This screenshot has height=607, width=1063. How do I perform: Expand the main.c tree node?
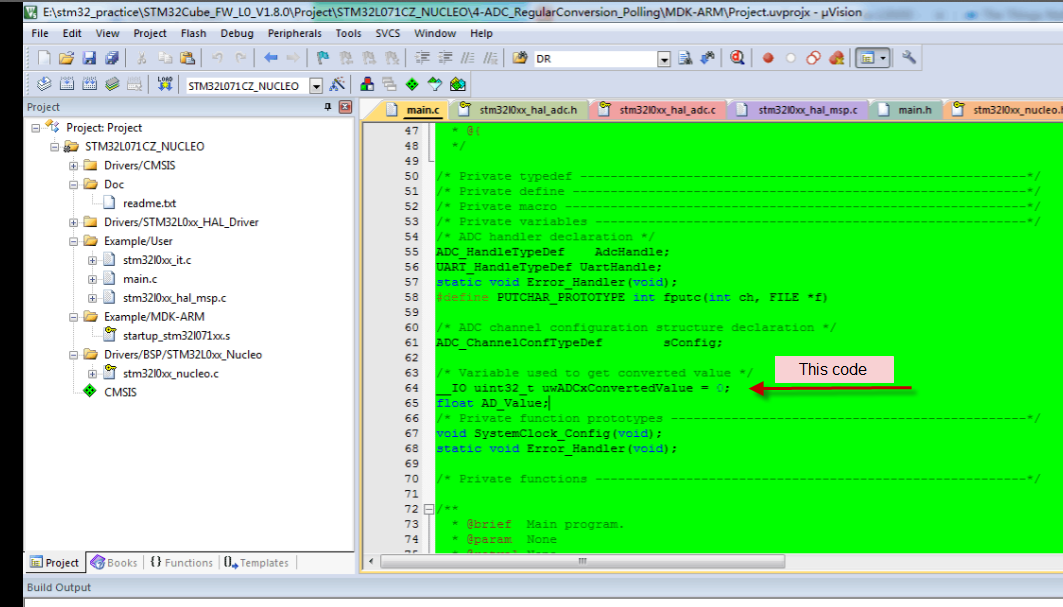[x=92, y=279]
